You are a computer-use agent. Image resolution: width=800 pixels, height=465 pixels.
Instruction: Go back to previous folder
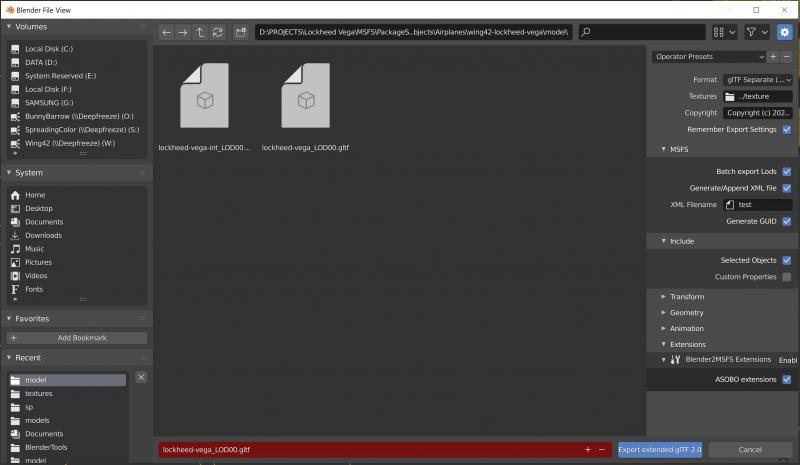(166, 32)
